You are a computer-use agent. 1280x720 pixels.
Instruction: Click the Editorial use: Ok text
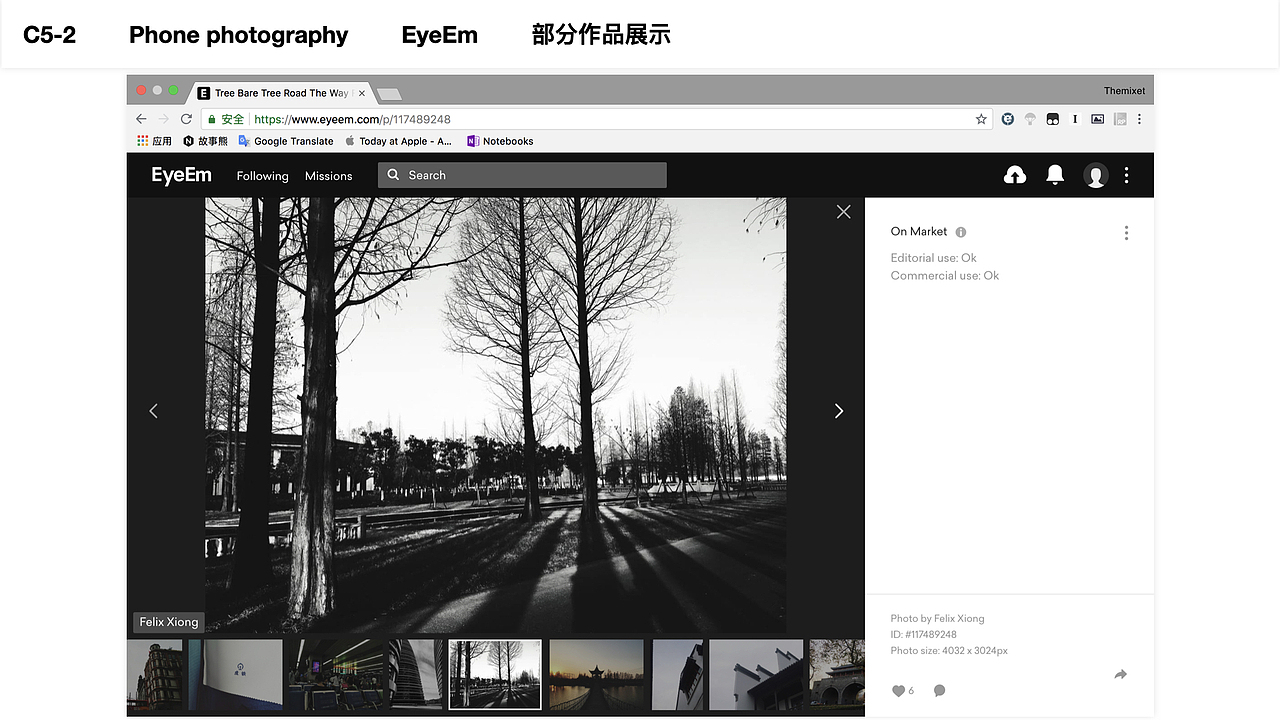click(x=934, y=258)
